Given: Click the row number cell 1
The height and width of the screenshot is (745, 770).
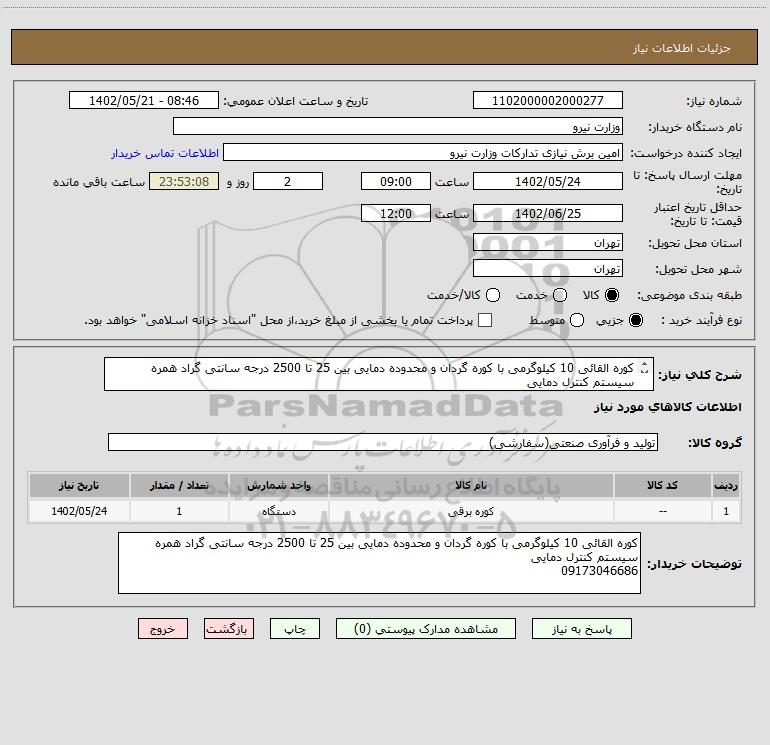Looking at the screenshot, I should click(x=726, y=511).
